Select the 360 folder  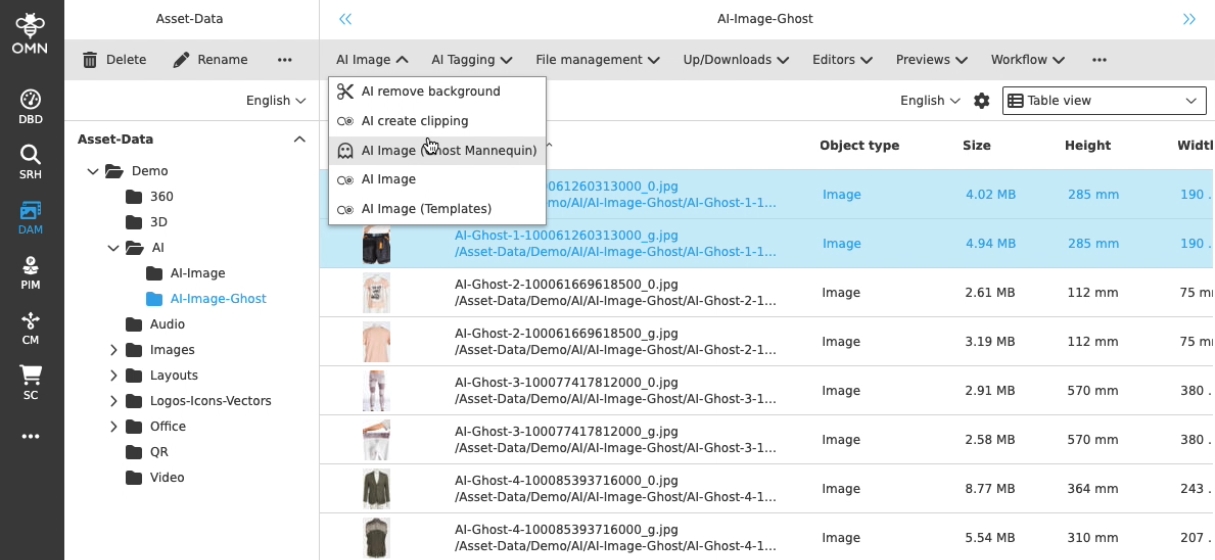click(x=161, y=197)
